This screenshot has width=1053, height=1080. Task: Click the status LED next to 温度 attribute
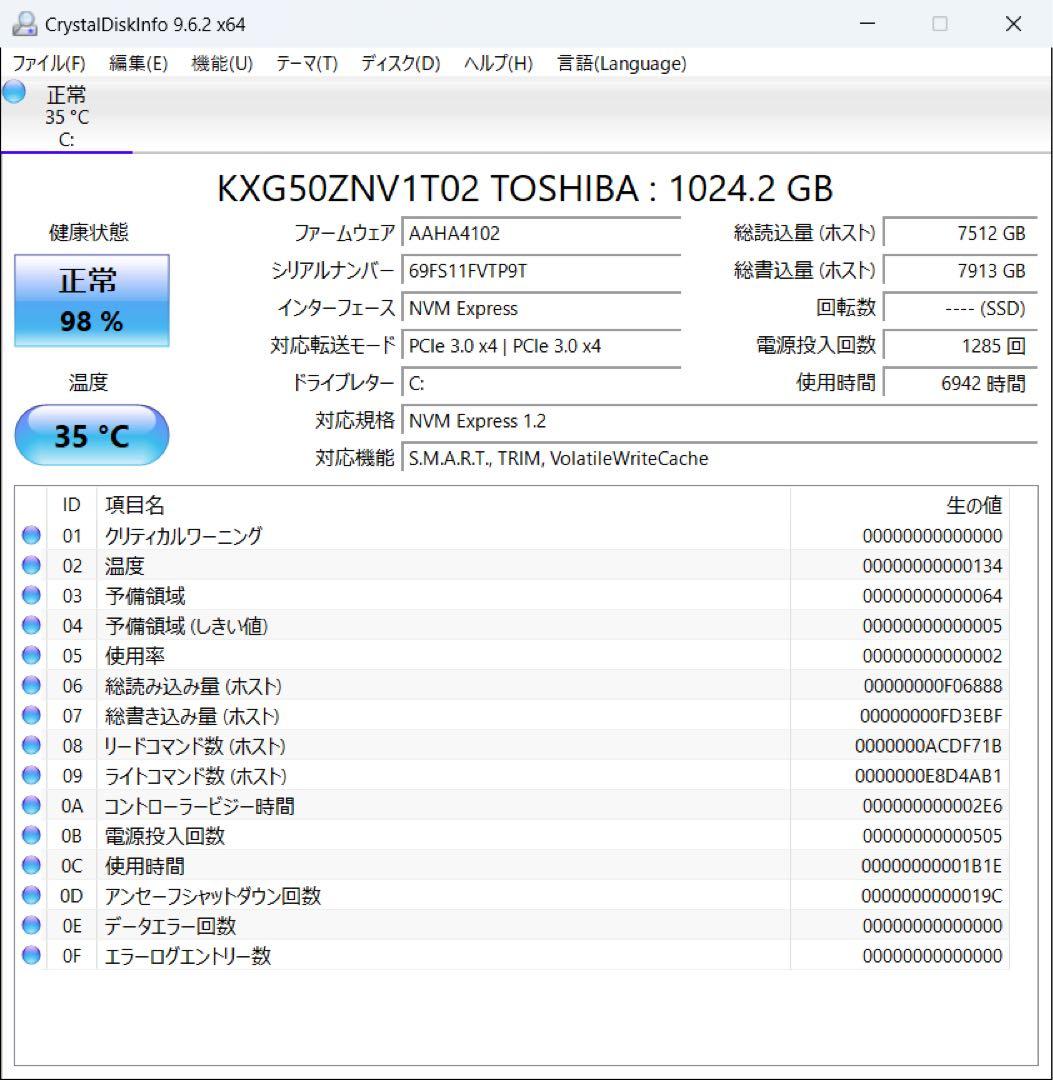(x=30, y=565)
